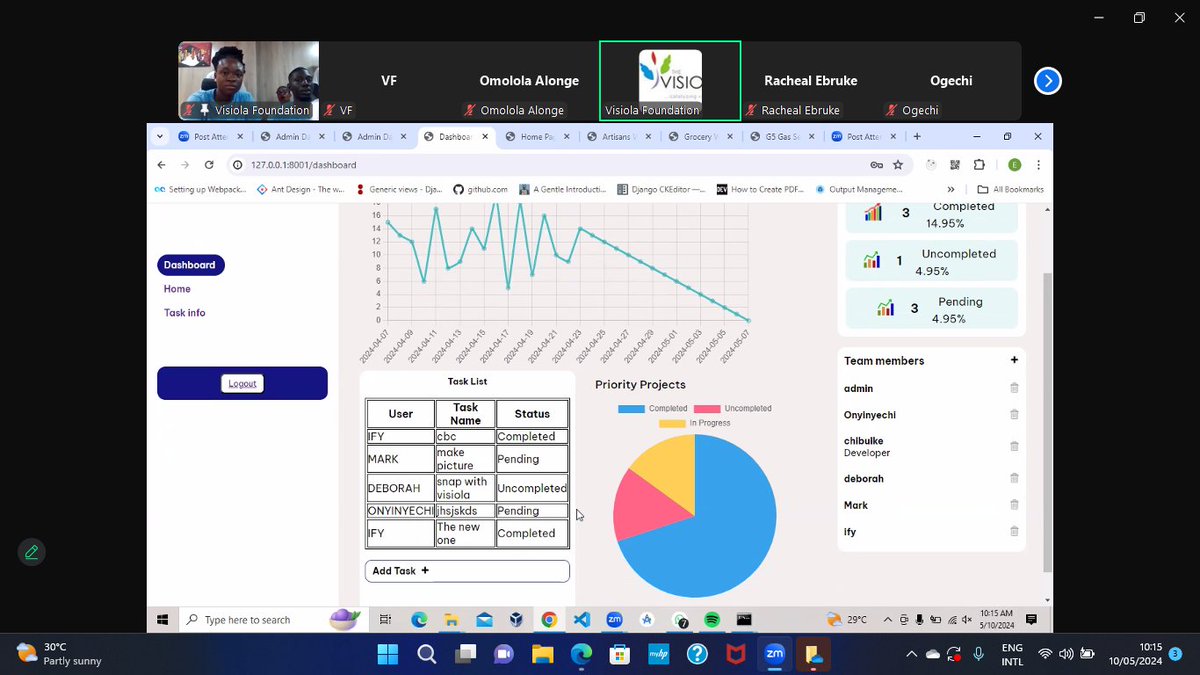Open Task info sidebar link
The height and width of the screenshot is (675, 1200).
[x=185, y=313]
